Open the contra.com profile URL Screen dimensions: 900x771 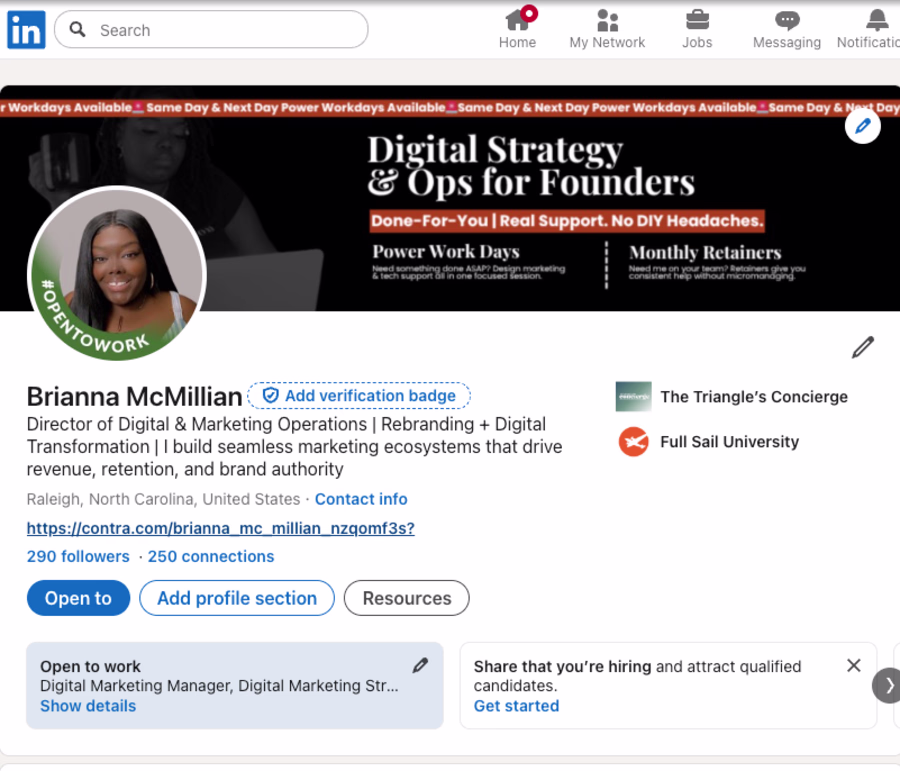(x=220, y=528)
